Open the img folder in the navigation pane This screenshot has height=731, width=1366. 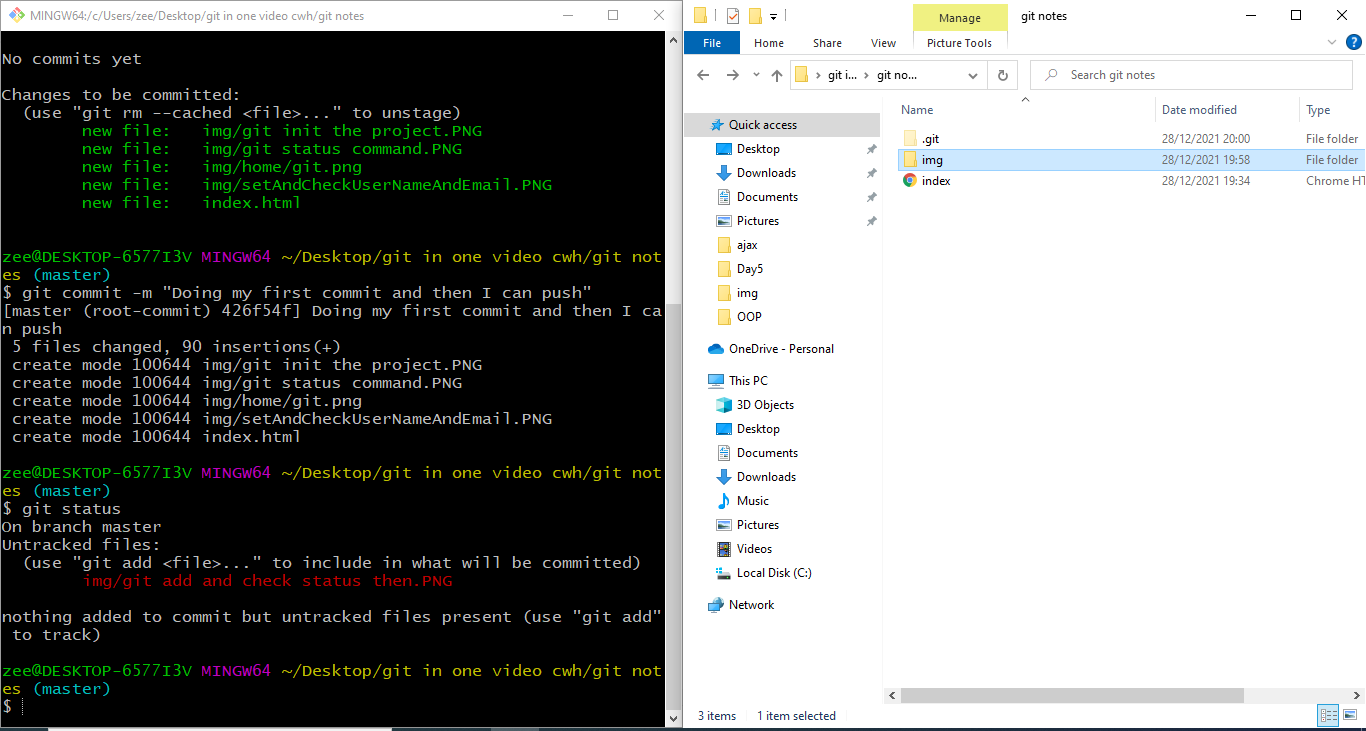point(747,293)
